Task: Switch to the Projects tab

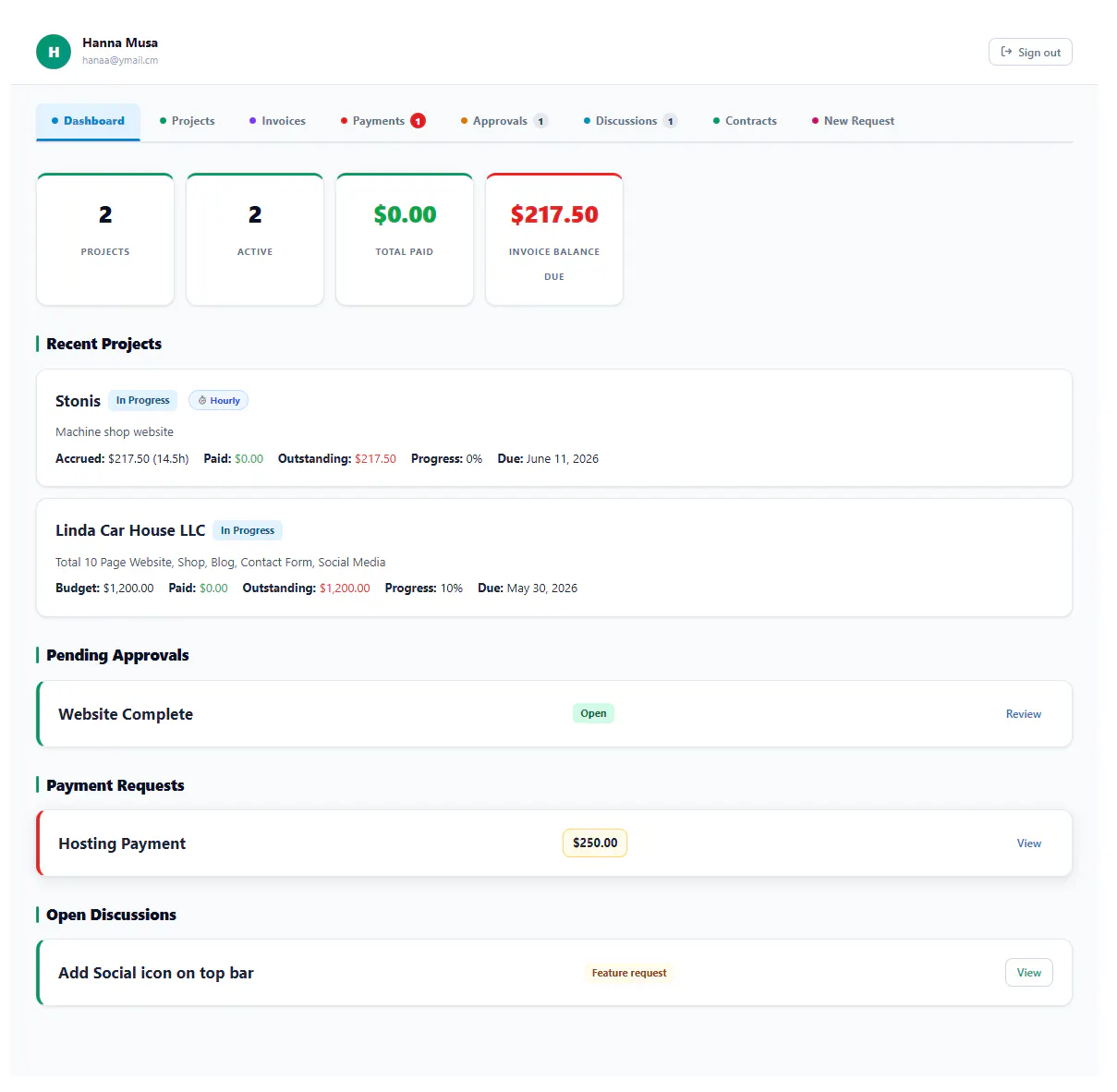Action: 187,121
